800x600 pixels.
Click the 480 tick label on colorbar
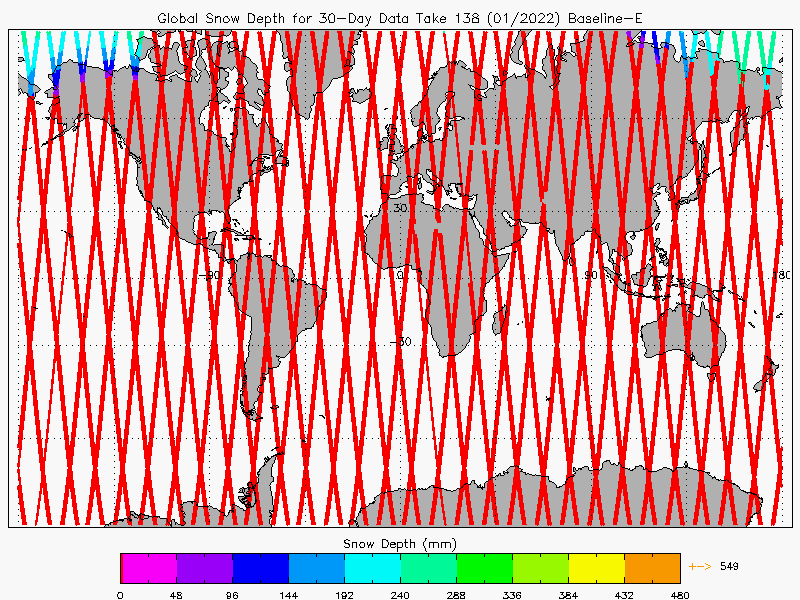[x=680, y=594]
